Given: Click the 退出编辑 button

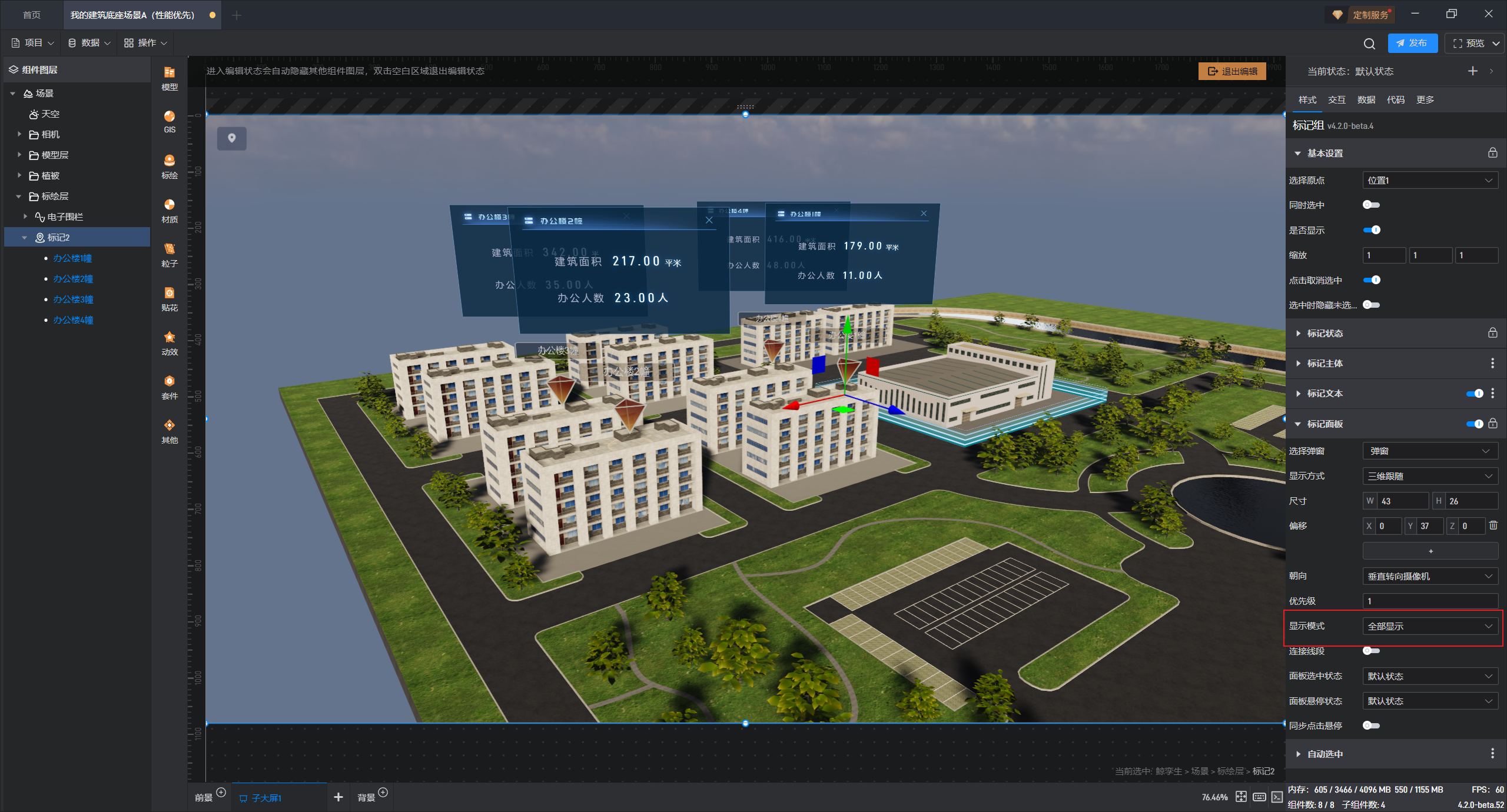Looking at the screenshot, I should pos(1232,71).
